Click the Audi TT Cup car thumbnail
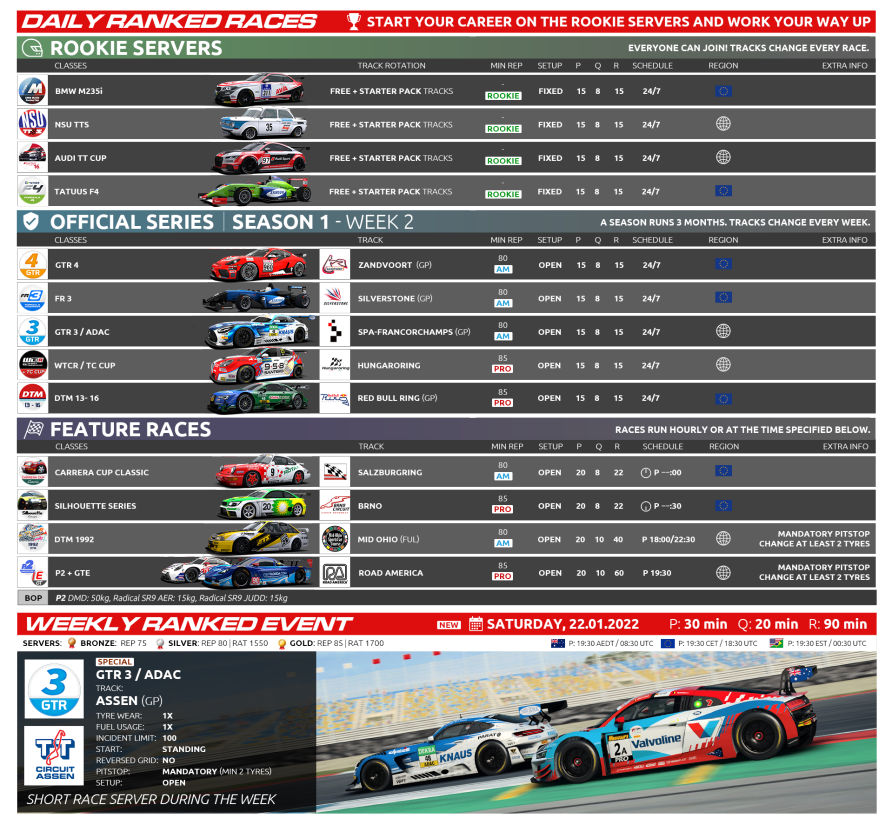The width and height of the screenshot is (892, 825). 256,158
